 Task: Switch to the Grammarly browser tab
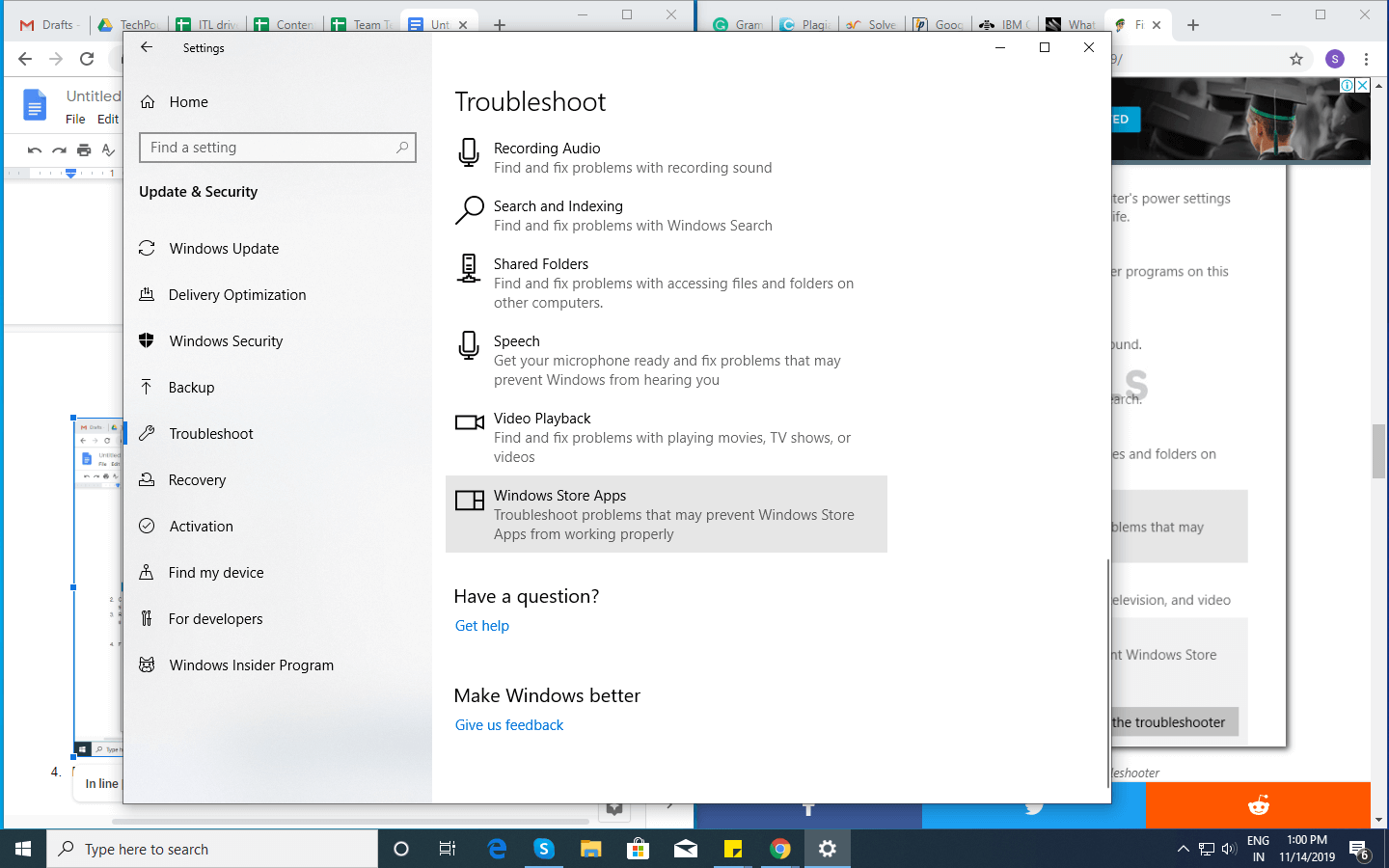745,24
